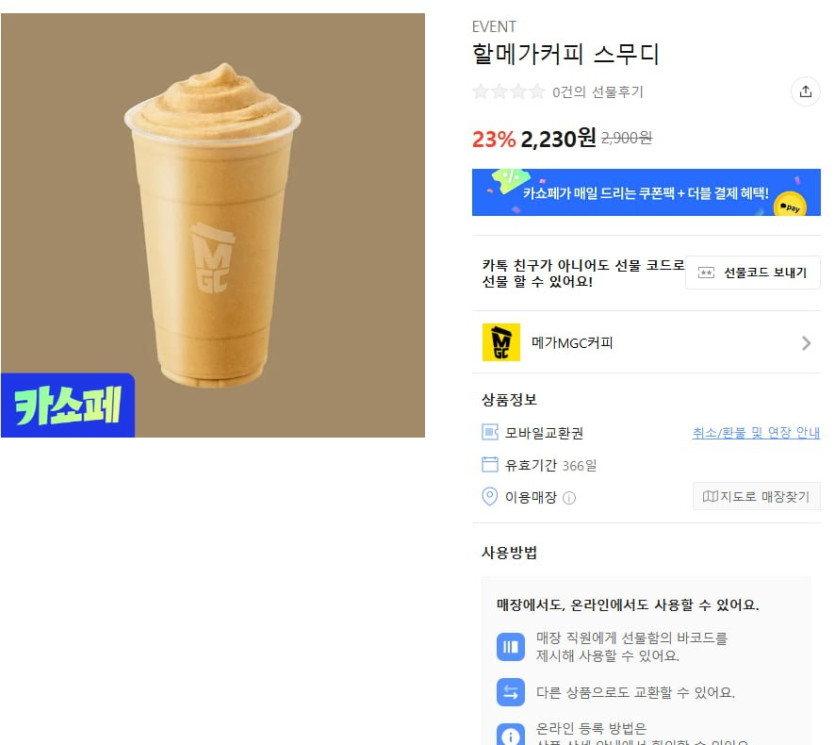Click the pay coin icon on banner
The height and width of the screenshot is (745, 835).
pyautogui.click(x=790, y=205)
